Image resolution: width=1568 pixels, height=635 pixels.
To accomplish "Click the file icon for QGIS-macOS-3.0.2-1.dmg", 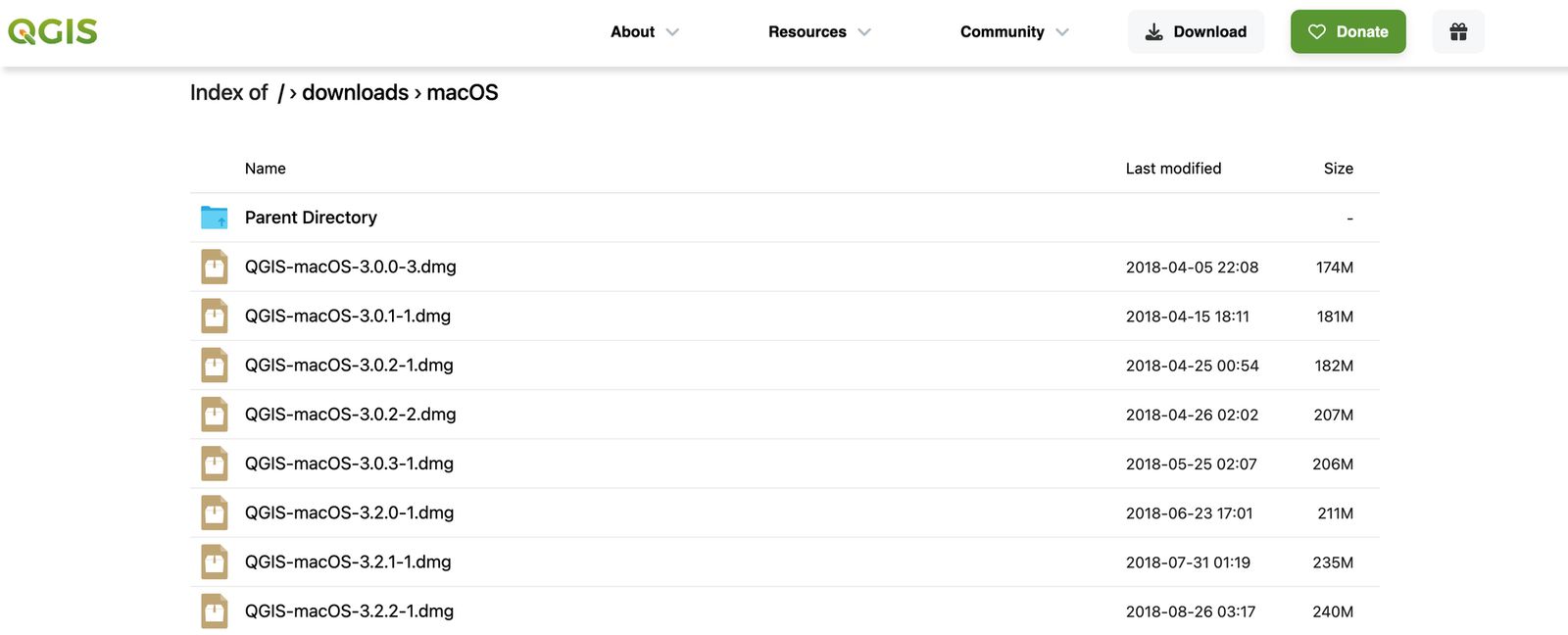I will (x=215, y=366).
